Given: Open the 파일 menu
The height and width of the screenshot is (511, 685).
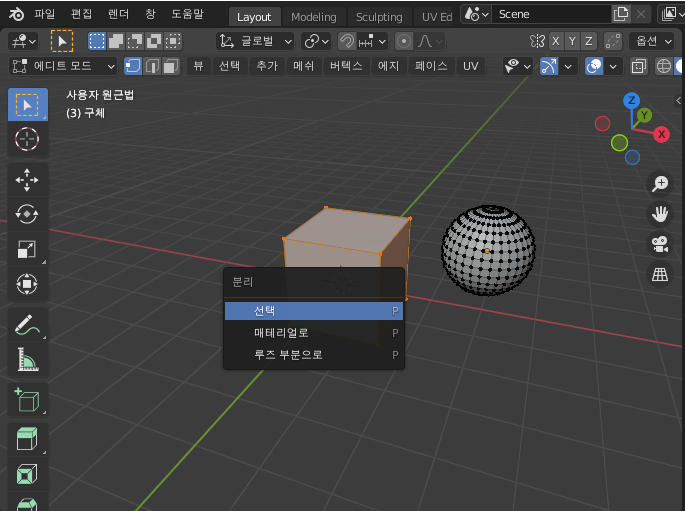Looking at the screenshot, I should point(45,14).
